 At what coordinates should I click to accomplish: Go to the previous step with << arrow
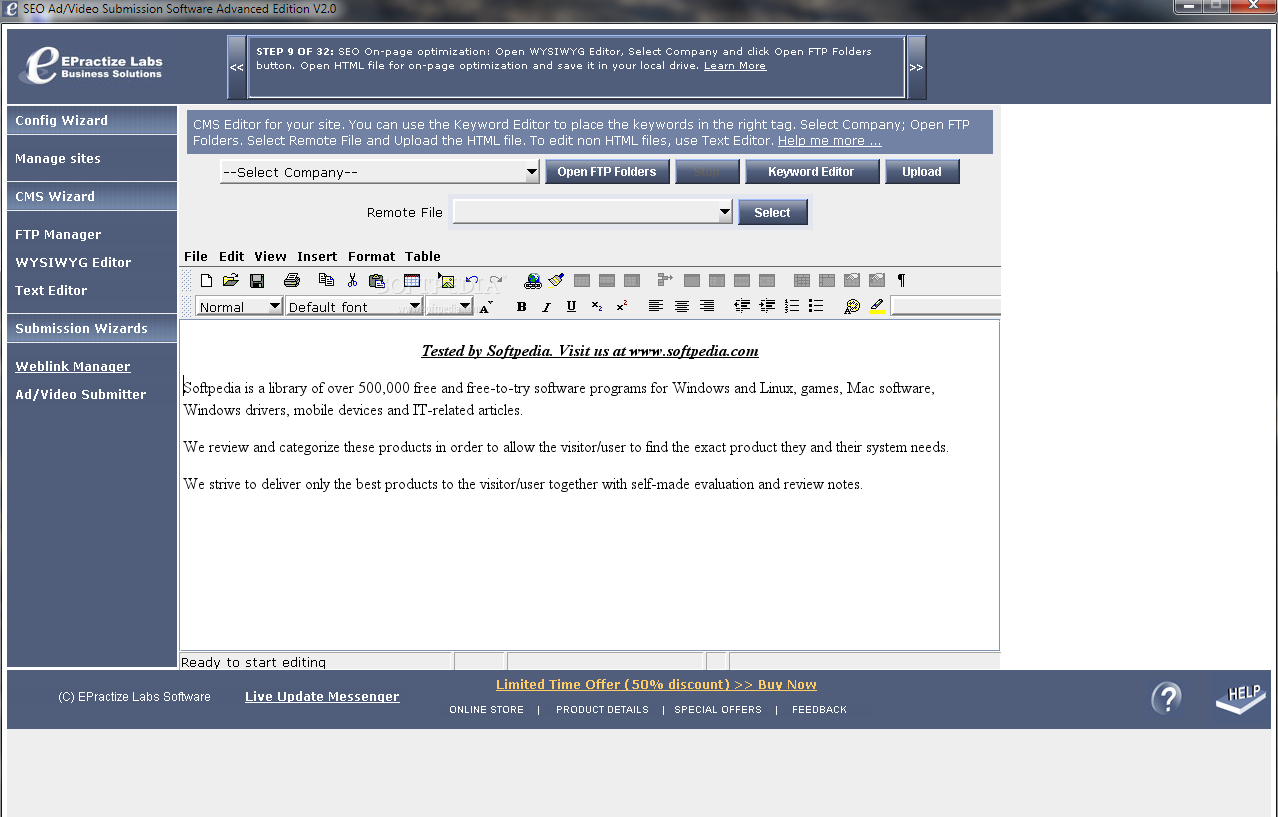(x=237, y=68)
